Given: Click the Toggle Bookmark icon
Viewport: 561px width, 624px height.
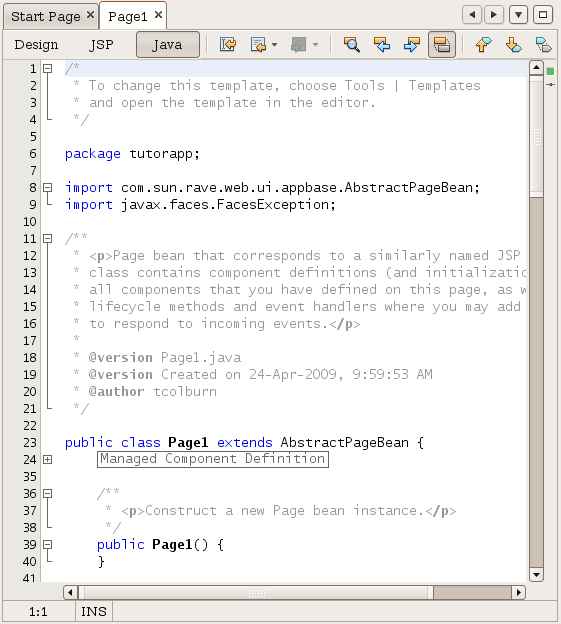Looking at the screenshot, I should tap(543, 45).
